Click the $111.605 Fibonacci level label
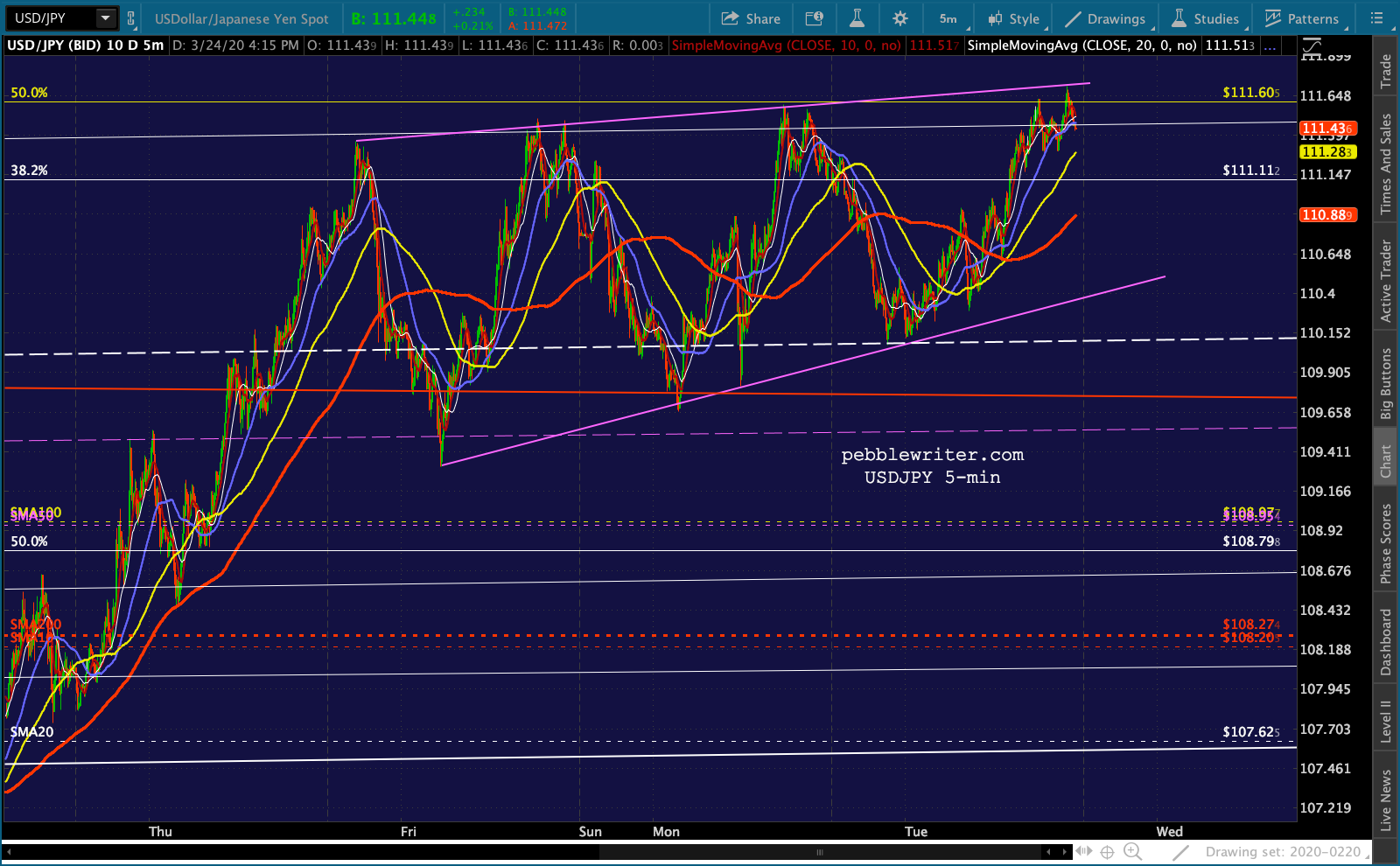Viewport: 1400px width, 866px height. 1251,93
